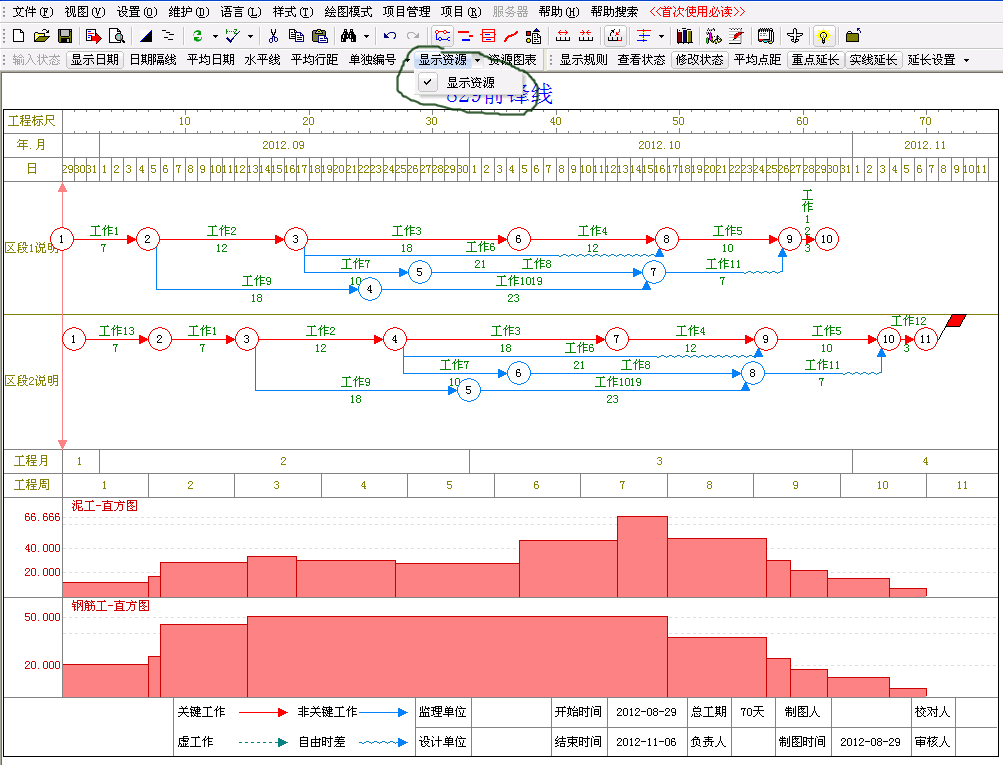Click the 70天 total duration cell
Image resolution: width=1003 pixels, height=765 pixels.
click(x=752, y=712)
